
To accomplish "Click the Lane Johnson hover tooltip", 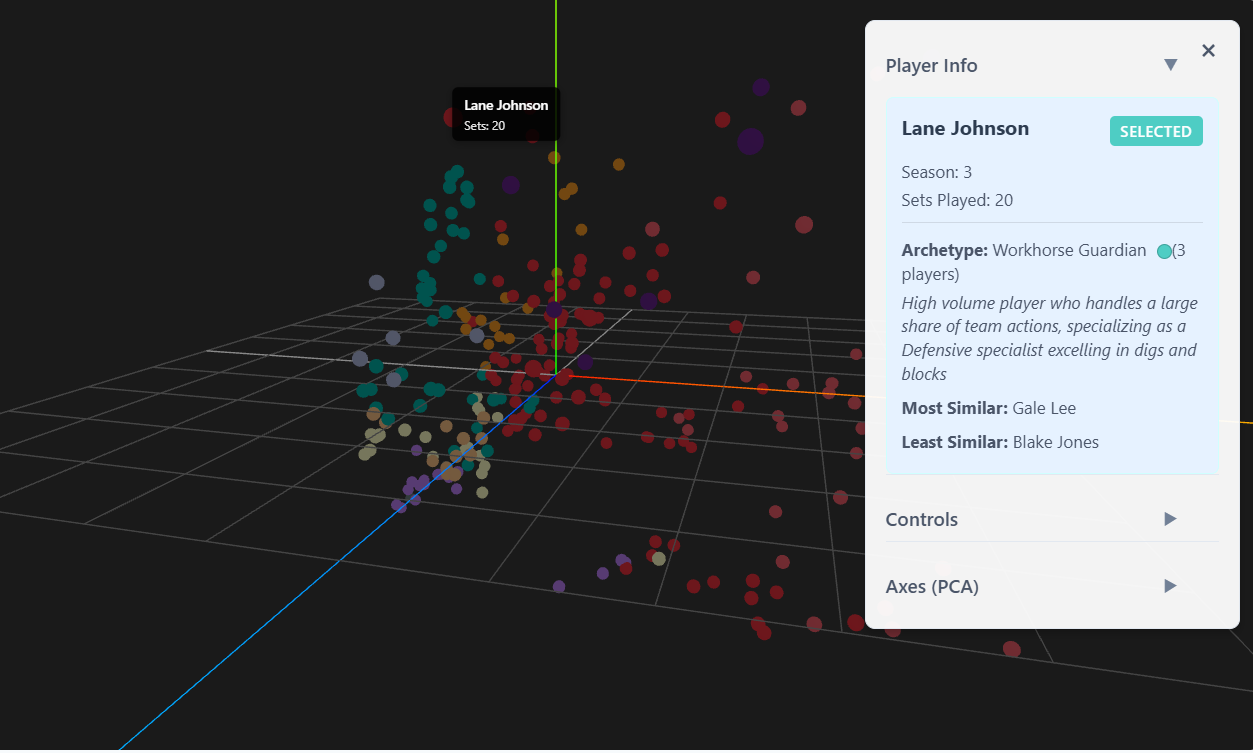I will pyautogui.click(x=505, y=113).
